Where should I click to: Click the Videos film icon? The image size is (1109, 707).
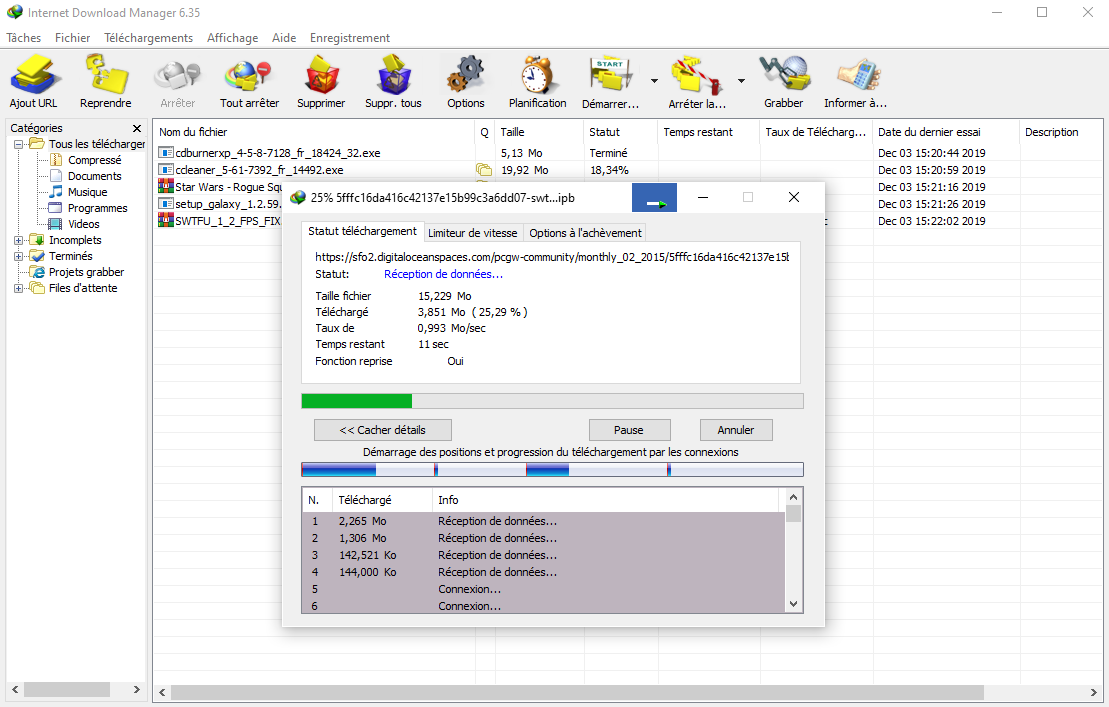(x=55, y=224)
